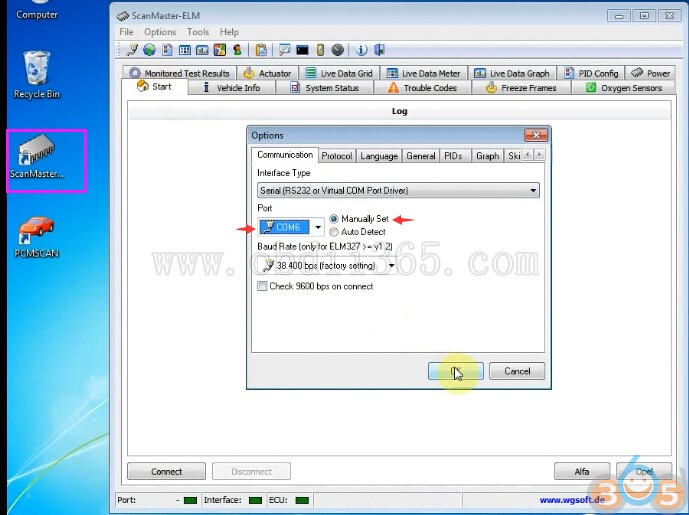Viewport: 689px width, 515px height.
Task: Open ScanMaster desktop shortcut icon
Action: click(x=37, y=156)
